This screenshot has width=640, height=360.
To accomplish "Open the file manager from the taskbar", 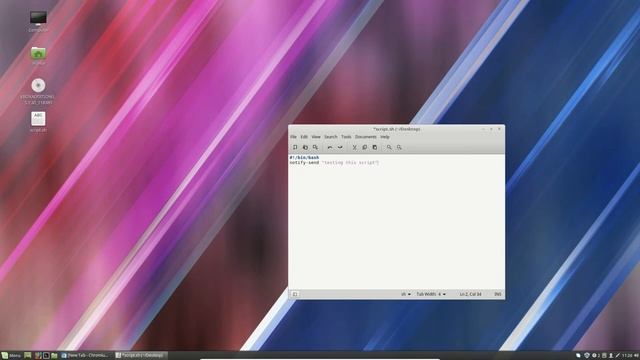I will click(54, 356).
